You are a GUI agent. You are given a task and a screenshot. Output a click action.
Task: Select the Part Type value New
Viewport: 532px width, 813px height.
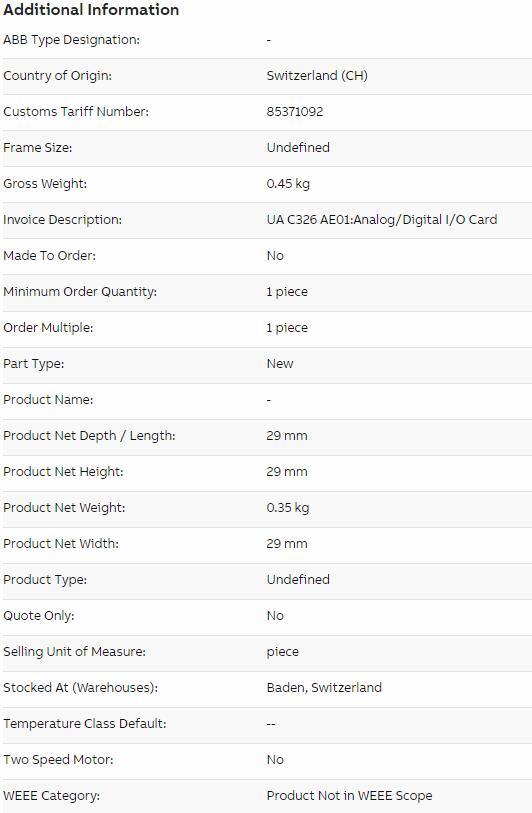(279, 363)
